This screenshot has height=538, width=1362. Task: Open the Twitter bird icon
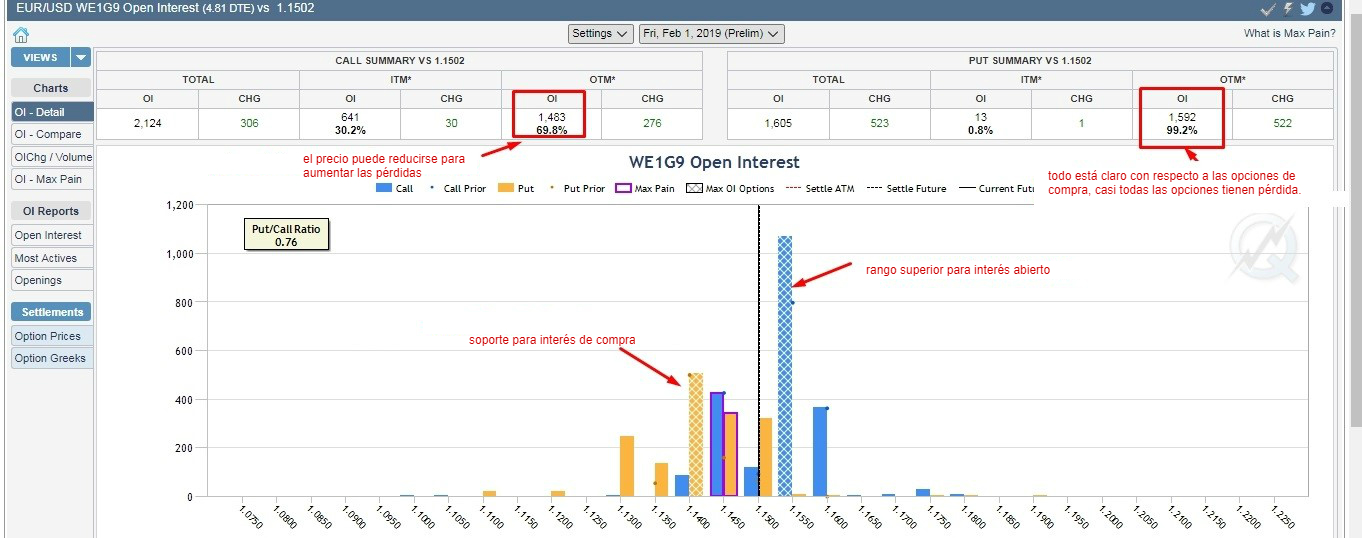[x=1307, y=8]
